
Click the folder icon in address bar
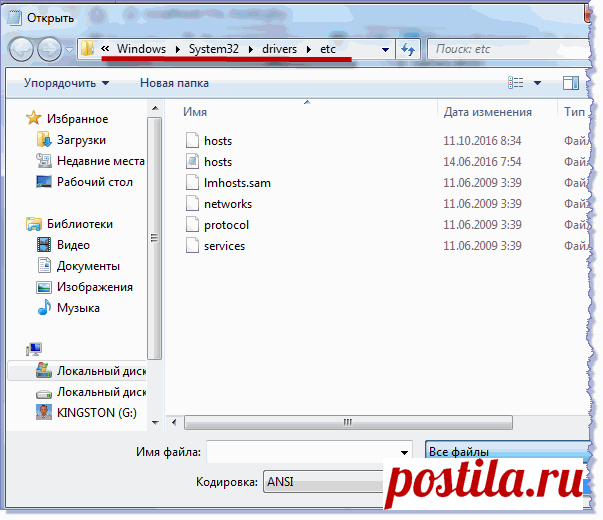[x=88, y=49]
